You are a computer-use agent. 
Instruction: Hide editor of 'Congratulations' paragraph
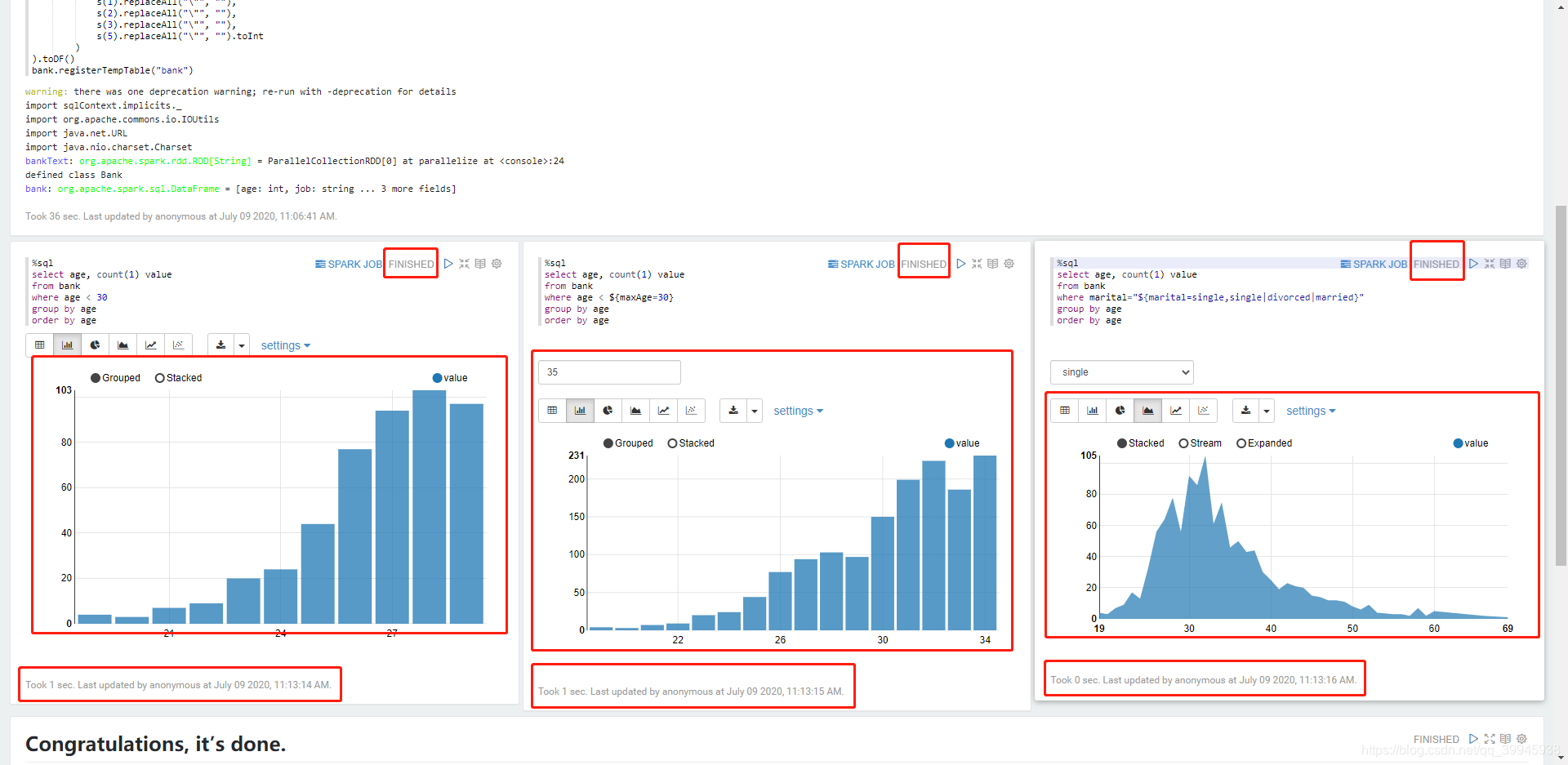click(x=1490, y=739)
